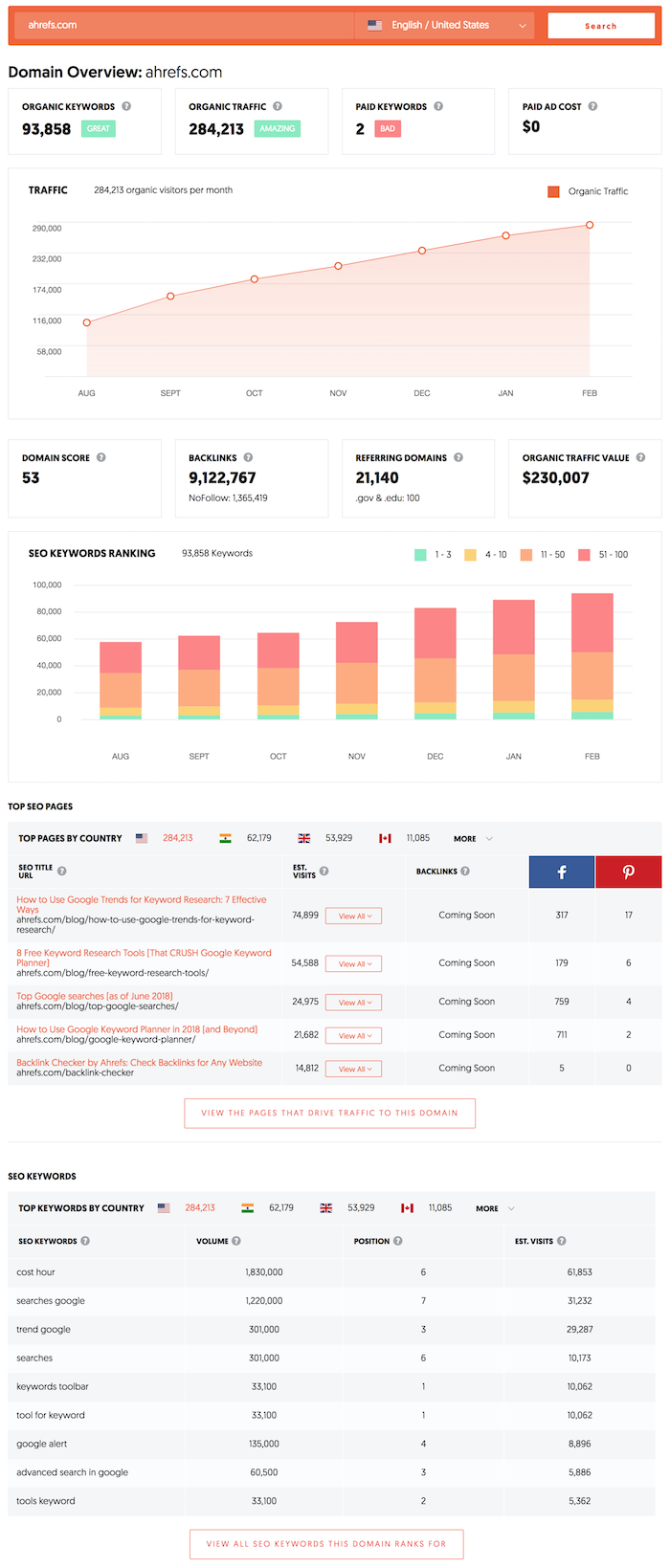Open Top Google searches (as of June 2018) link
The height and width of the screenshot is (1568, 670).
(95, 996)
